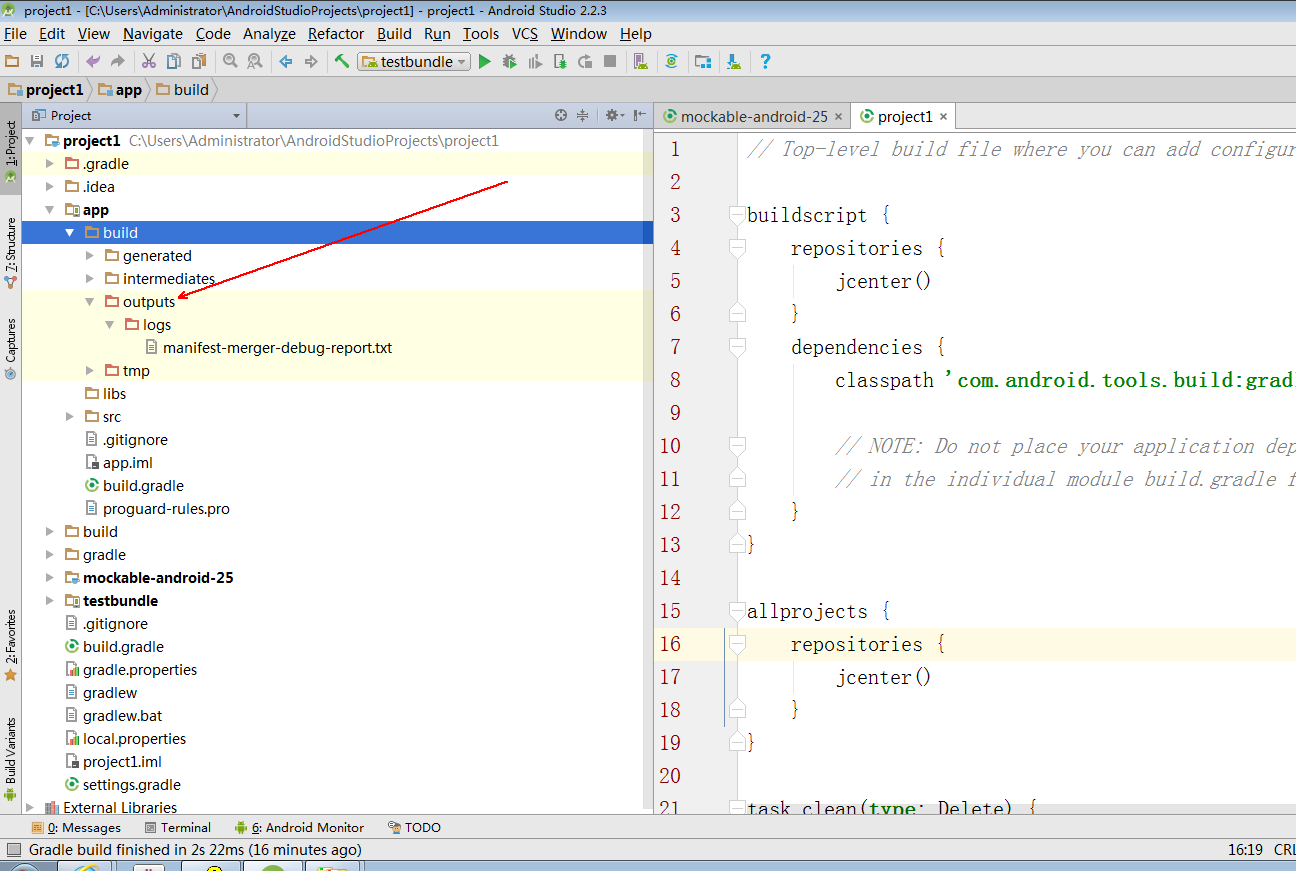Toggle the Build Variants tool window
Screen dimensions: 1296x871
point(10,760)
